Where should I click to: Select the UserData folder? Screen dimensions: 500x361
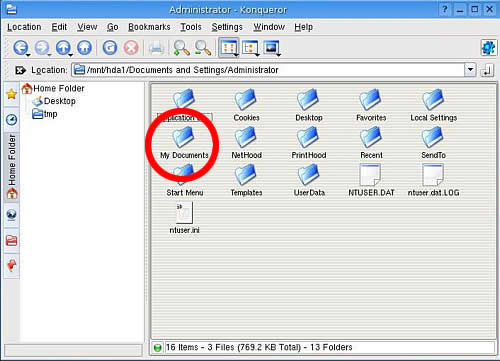pos(309,180)
